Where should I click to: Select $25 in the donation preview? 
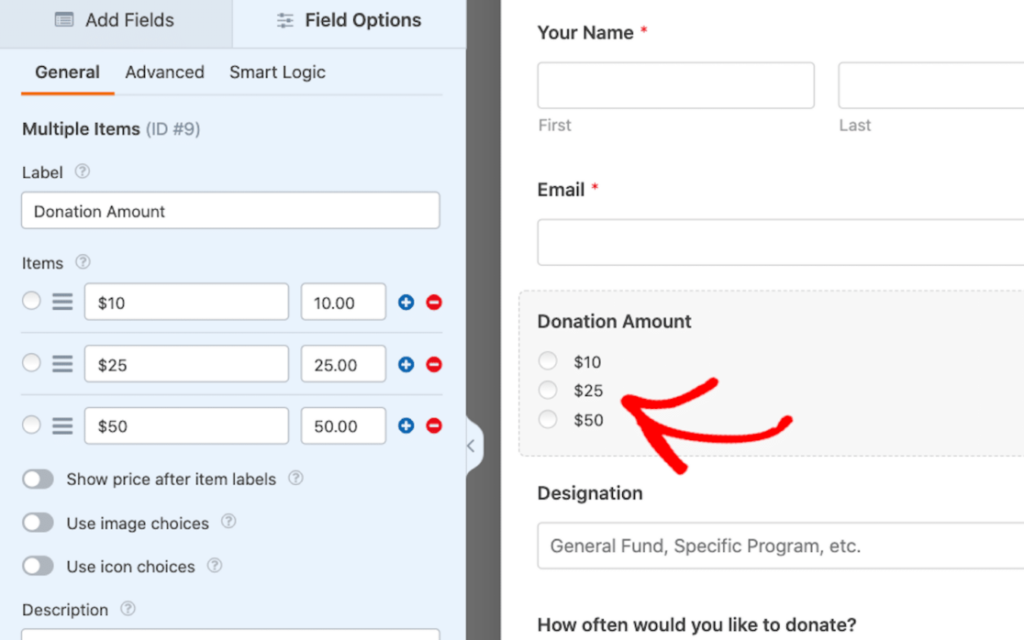pos(547,391)
